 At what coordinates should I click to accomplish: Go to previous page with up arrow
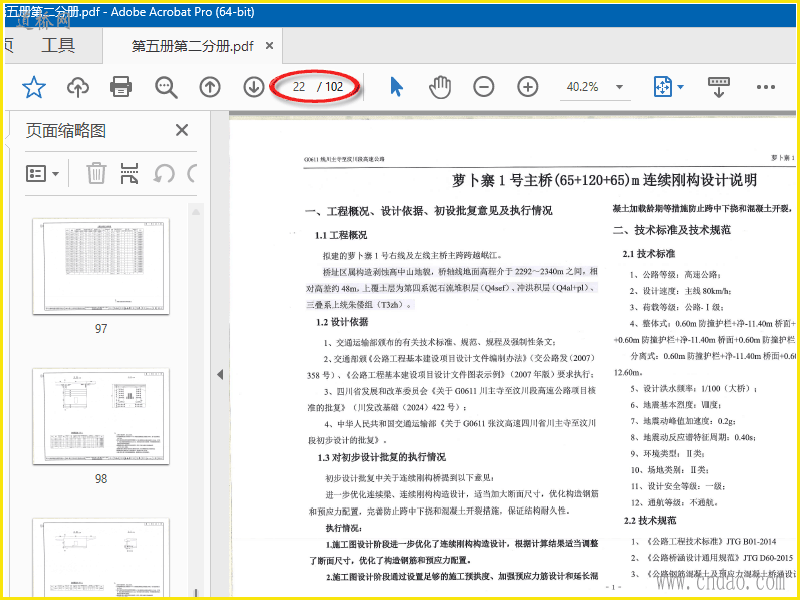210,87
